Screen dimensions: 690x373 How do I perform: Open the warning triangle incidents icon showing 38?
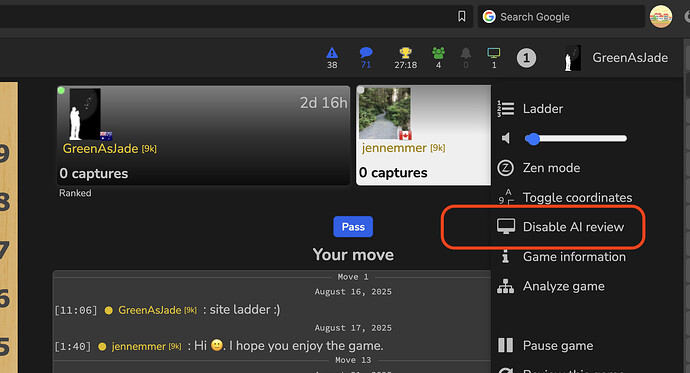tap(332, 58)
